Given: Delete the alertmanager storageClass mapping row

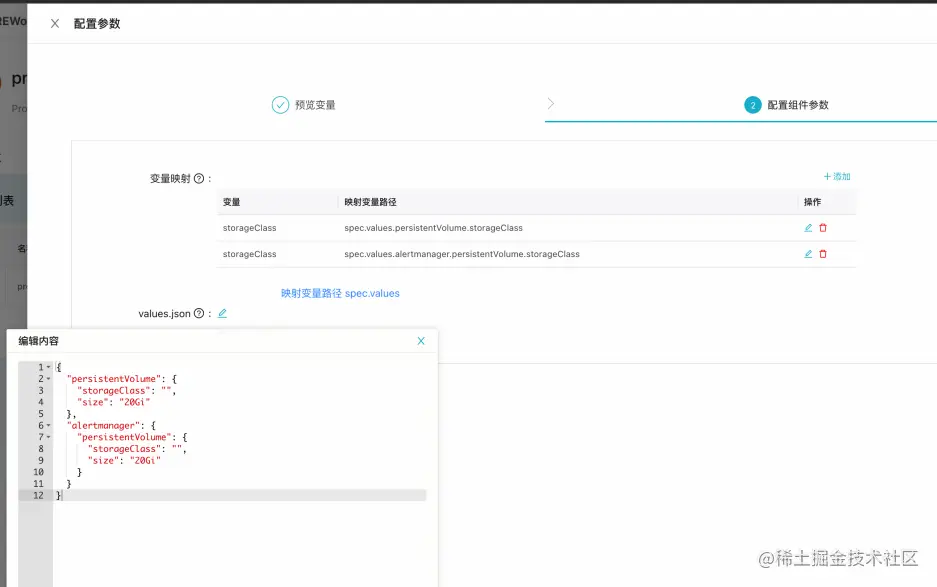Looking at the screenshot, I should click(x=823, y=254).
